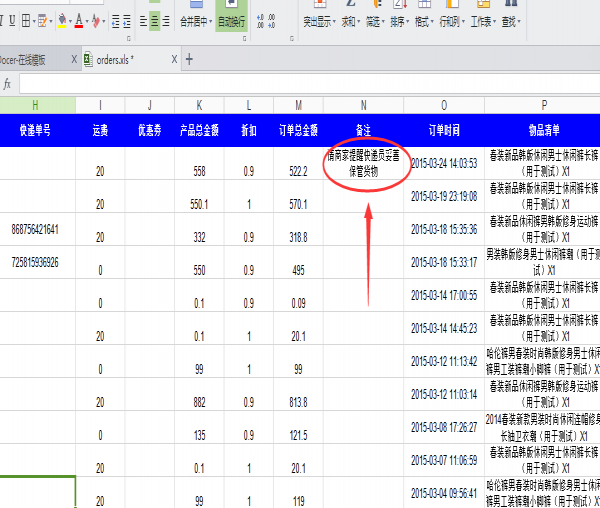
Task: Apply cell borders with the border icon
Action: [x=28, y=20]
